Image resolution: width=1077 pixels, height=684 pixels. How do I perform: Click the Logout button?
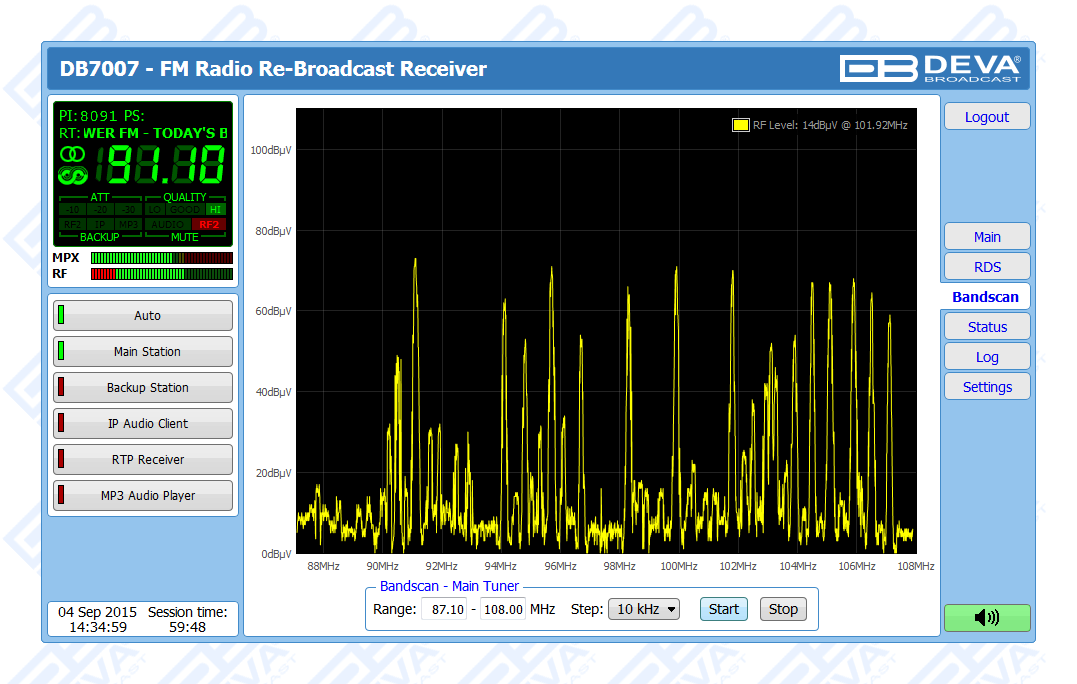coord(987,117)
